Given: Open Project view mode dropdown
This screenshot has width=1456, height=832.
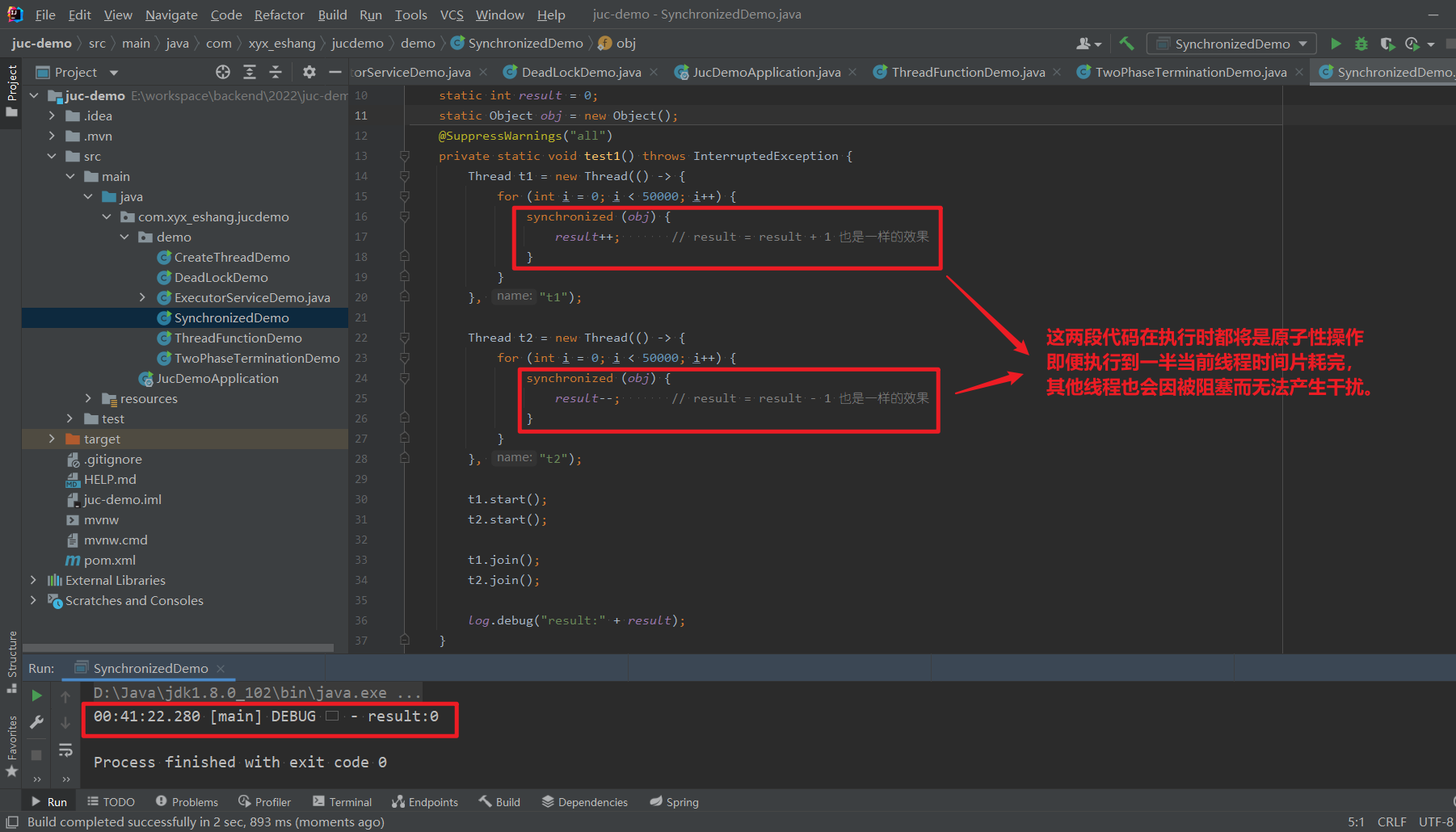Looking at the screenshot, I should [x=114, y=73].
